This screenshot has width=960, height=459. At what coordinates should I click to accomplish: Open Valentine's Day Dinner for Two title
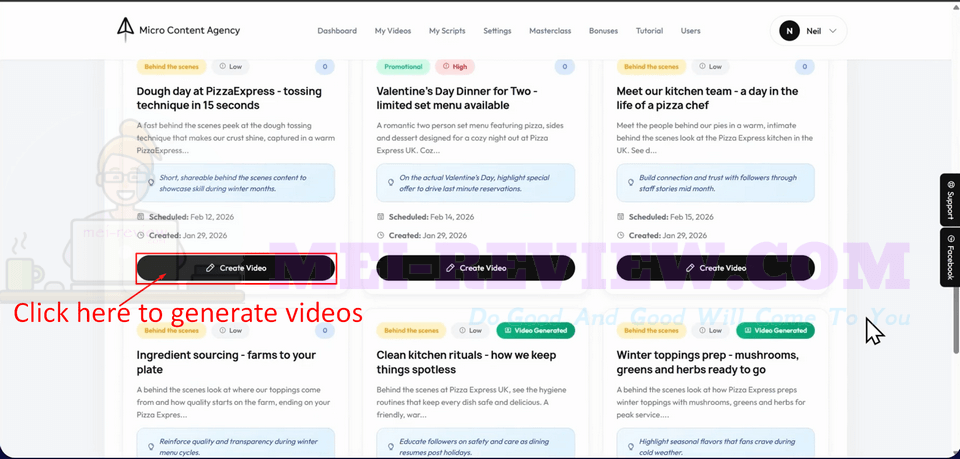click(457, 98)
